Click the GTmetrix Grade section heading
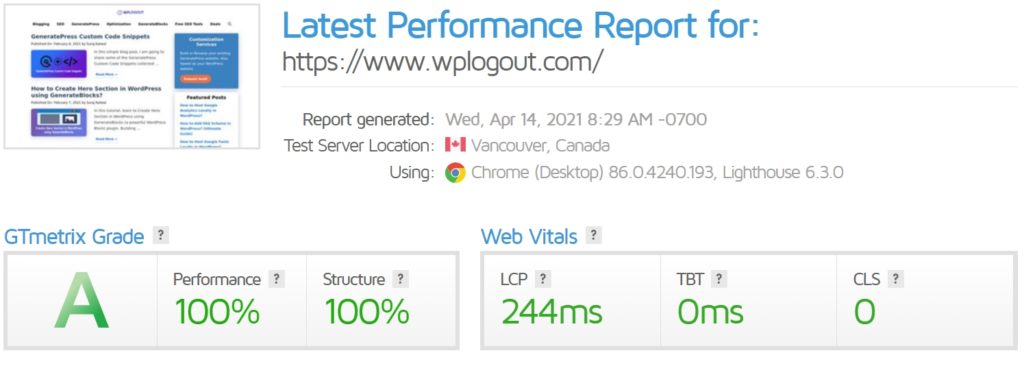The height and width of the screenshot is (366, 1024). pos(74,237)
